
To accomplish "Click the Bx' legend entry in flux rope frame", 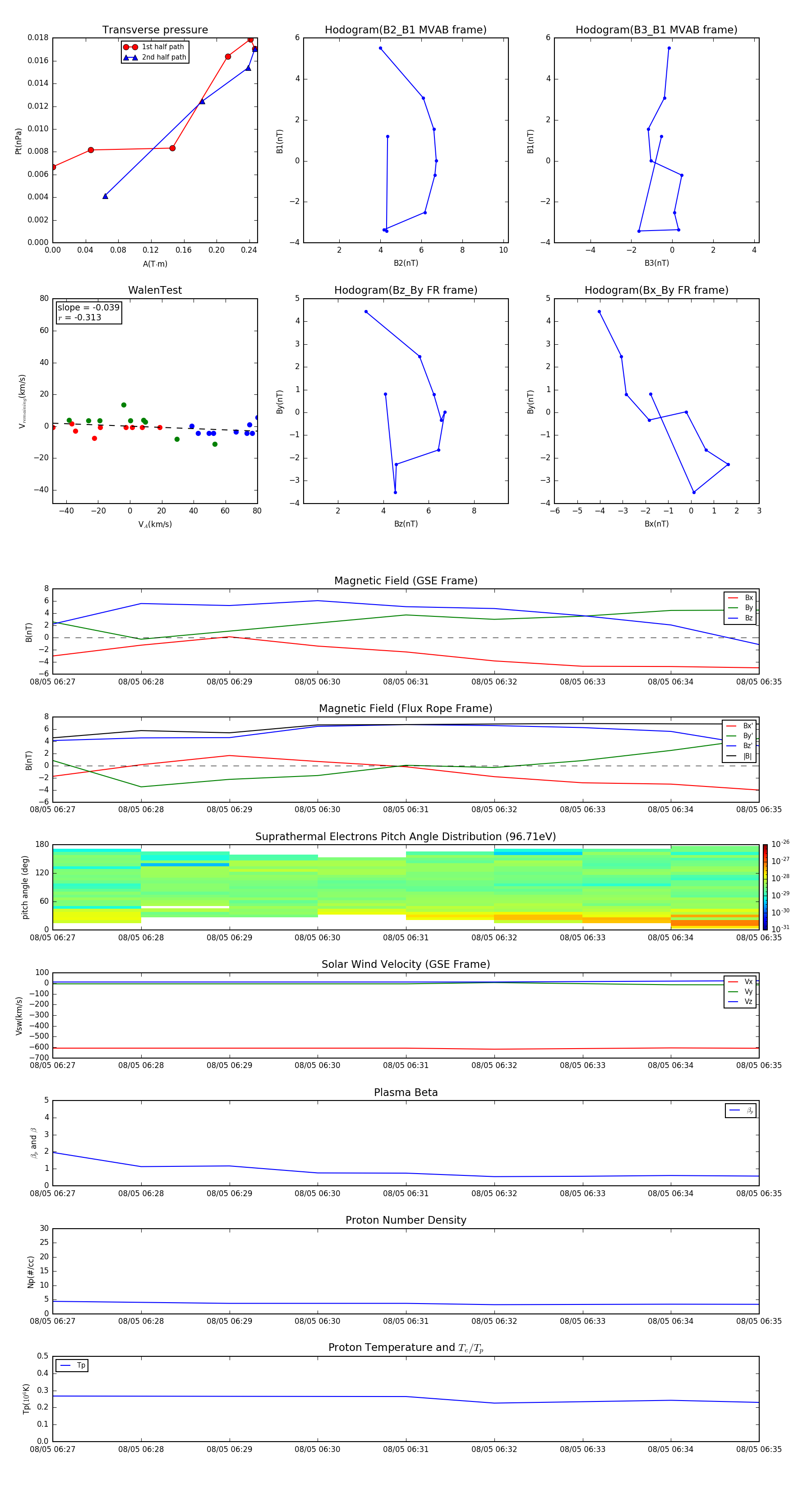I will tap(739, 726).
